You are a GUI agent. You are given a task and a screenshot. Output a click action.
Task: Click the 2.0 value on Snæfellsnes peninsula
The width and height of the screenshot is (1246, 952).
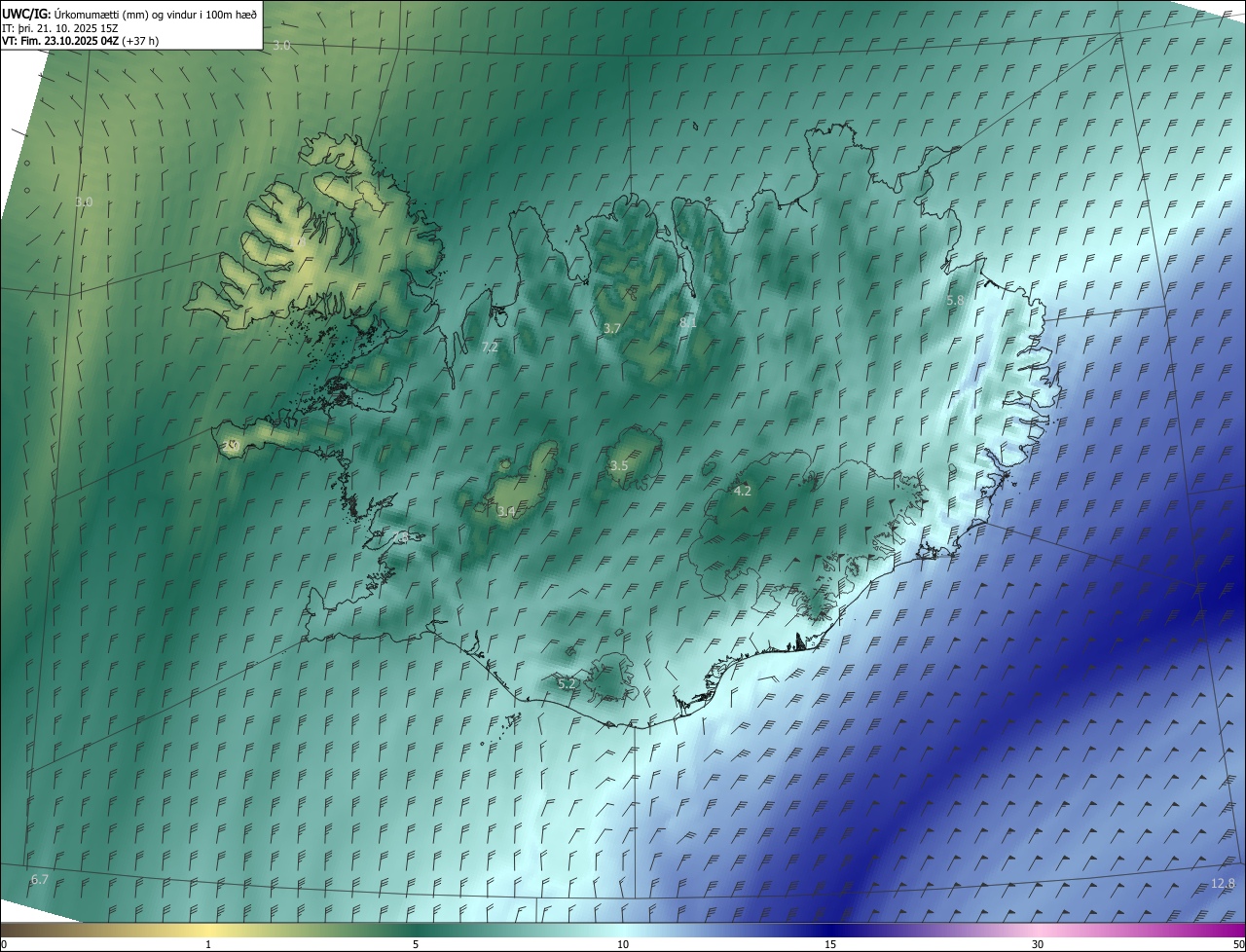pos(231,446)
